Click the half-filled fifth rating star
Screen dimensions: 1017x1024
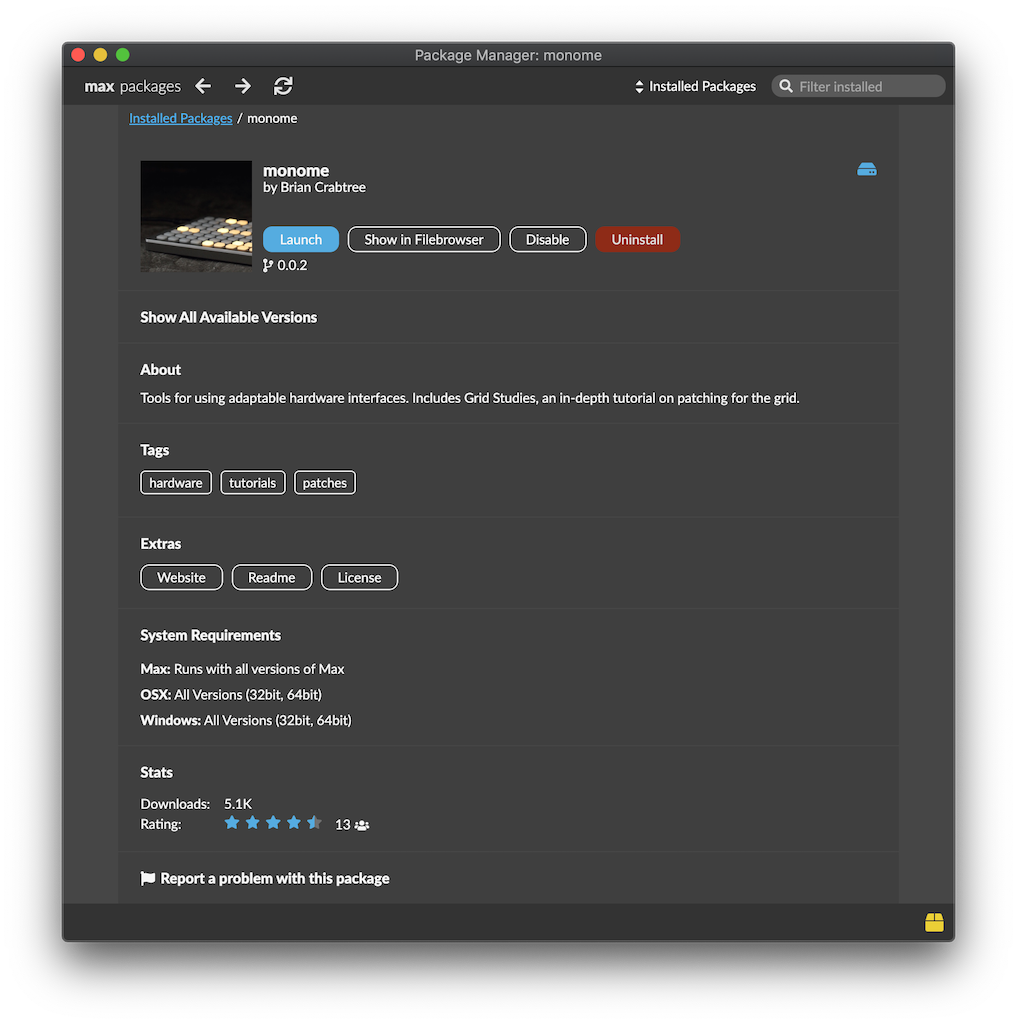click(314, 823)
